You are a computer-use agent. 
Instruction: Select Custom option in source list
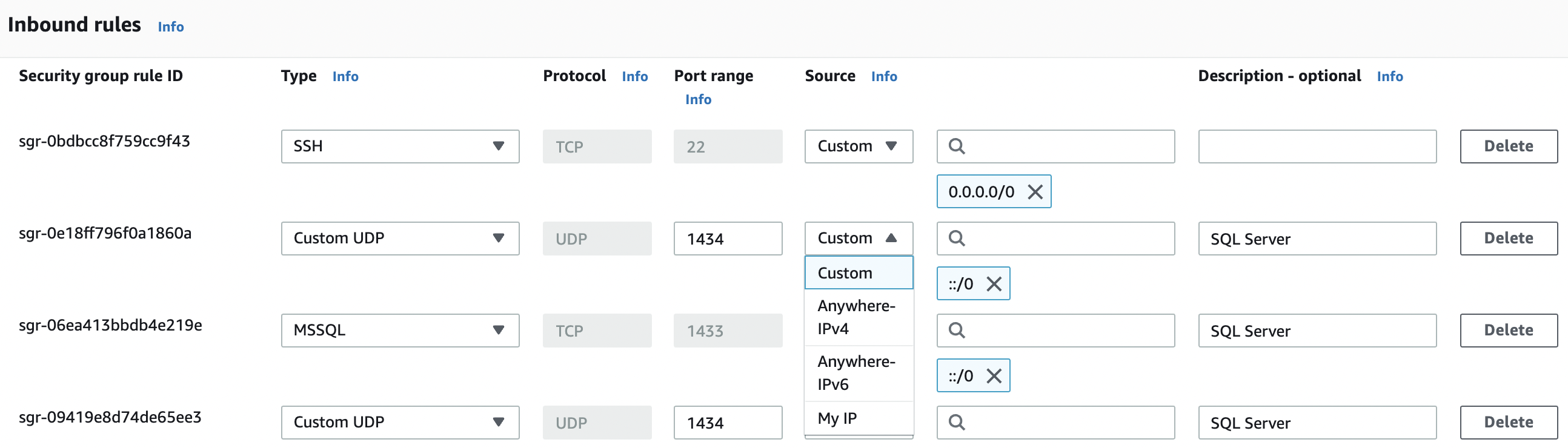[859, 273]
